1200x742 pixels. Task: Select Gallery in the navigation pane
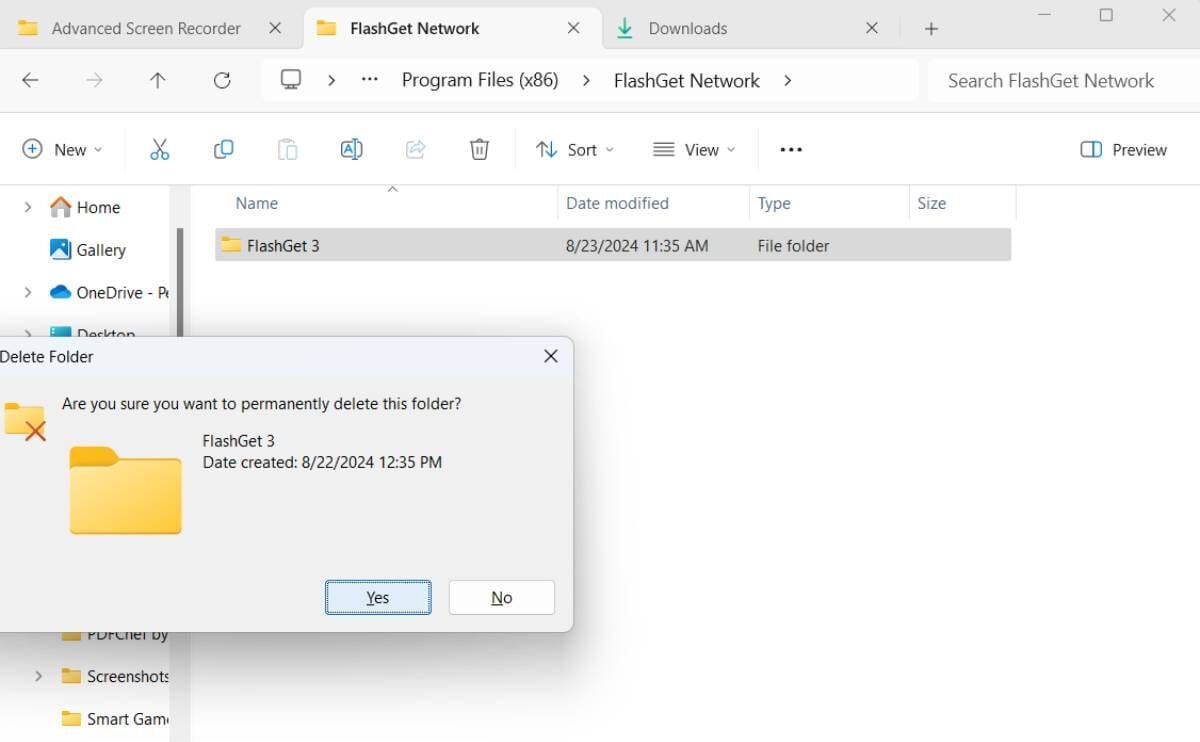[100, 250]
